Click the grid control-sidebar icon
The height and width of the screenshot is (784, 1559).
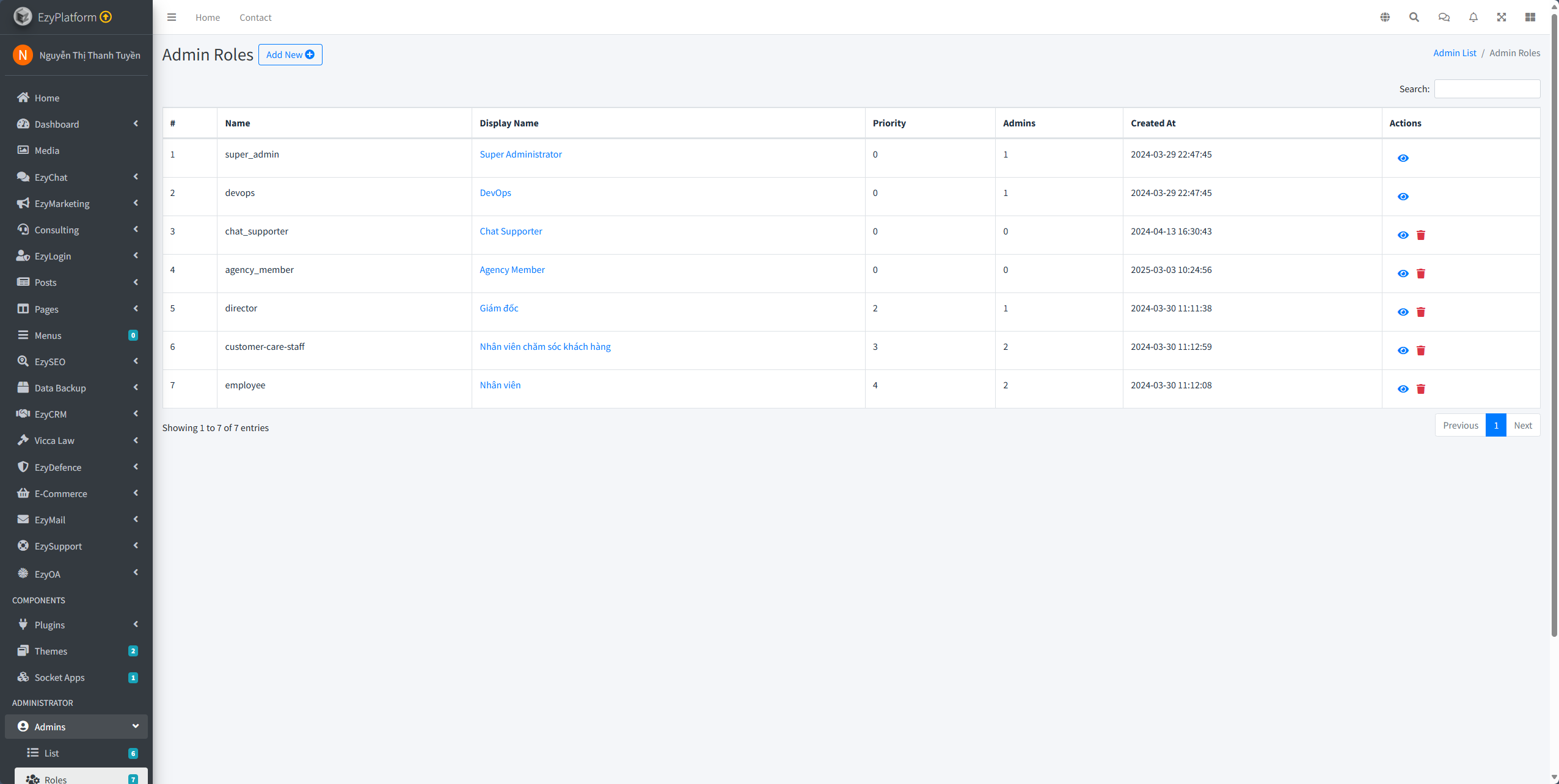[x=1530, y=17]
